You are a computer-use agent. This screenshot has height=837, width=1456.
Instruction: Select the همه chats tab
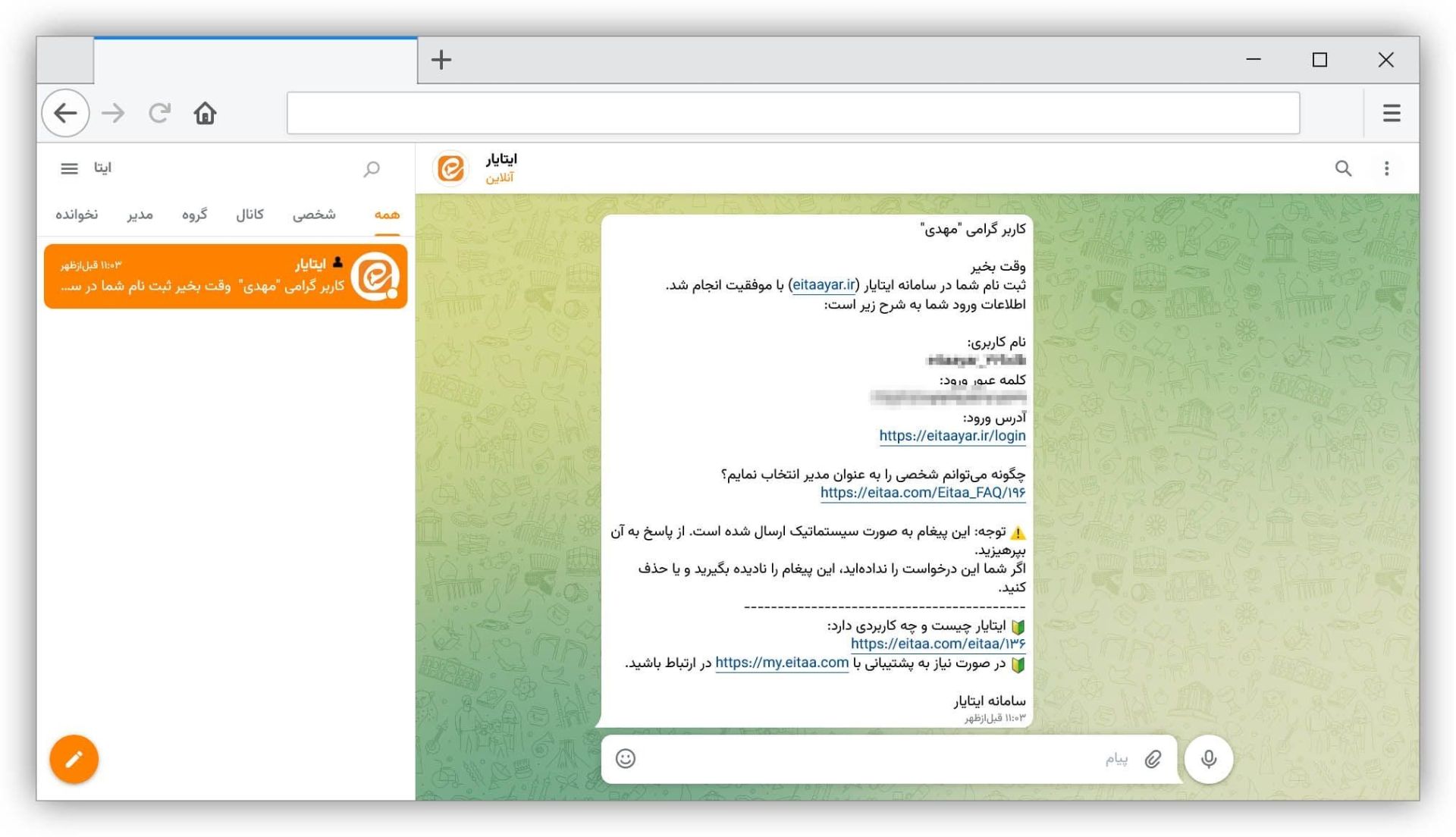point(387,215)
